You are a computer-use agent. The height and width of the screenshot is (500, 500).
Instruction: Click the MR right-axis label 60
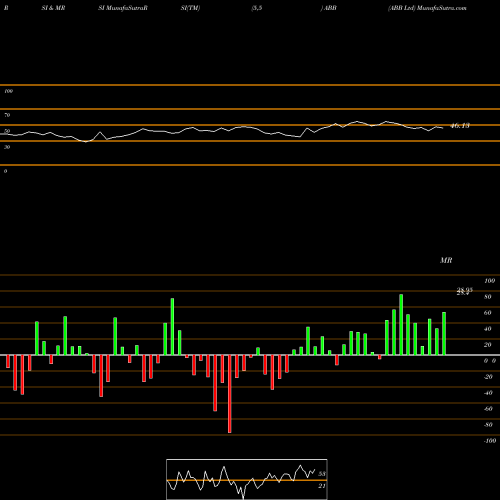click(487, 313)
